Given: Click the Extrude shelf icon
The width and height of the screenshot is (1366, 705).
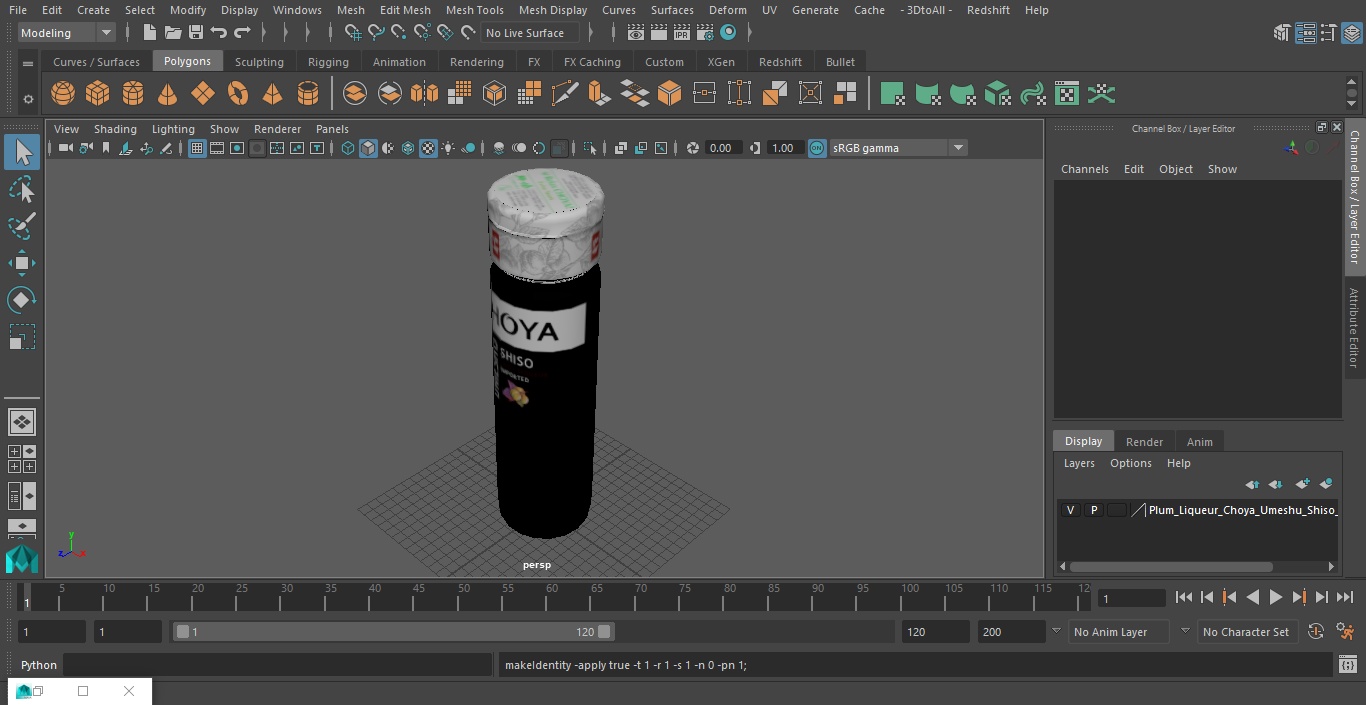Looking at the screenshot, I should pyautogui.click(x=599, y=94).
